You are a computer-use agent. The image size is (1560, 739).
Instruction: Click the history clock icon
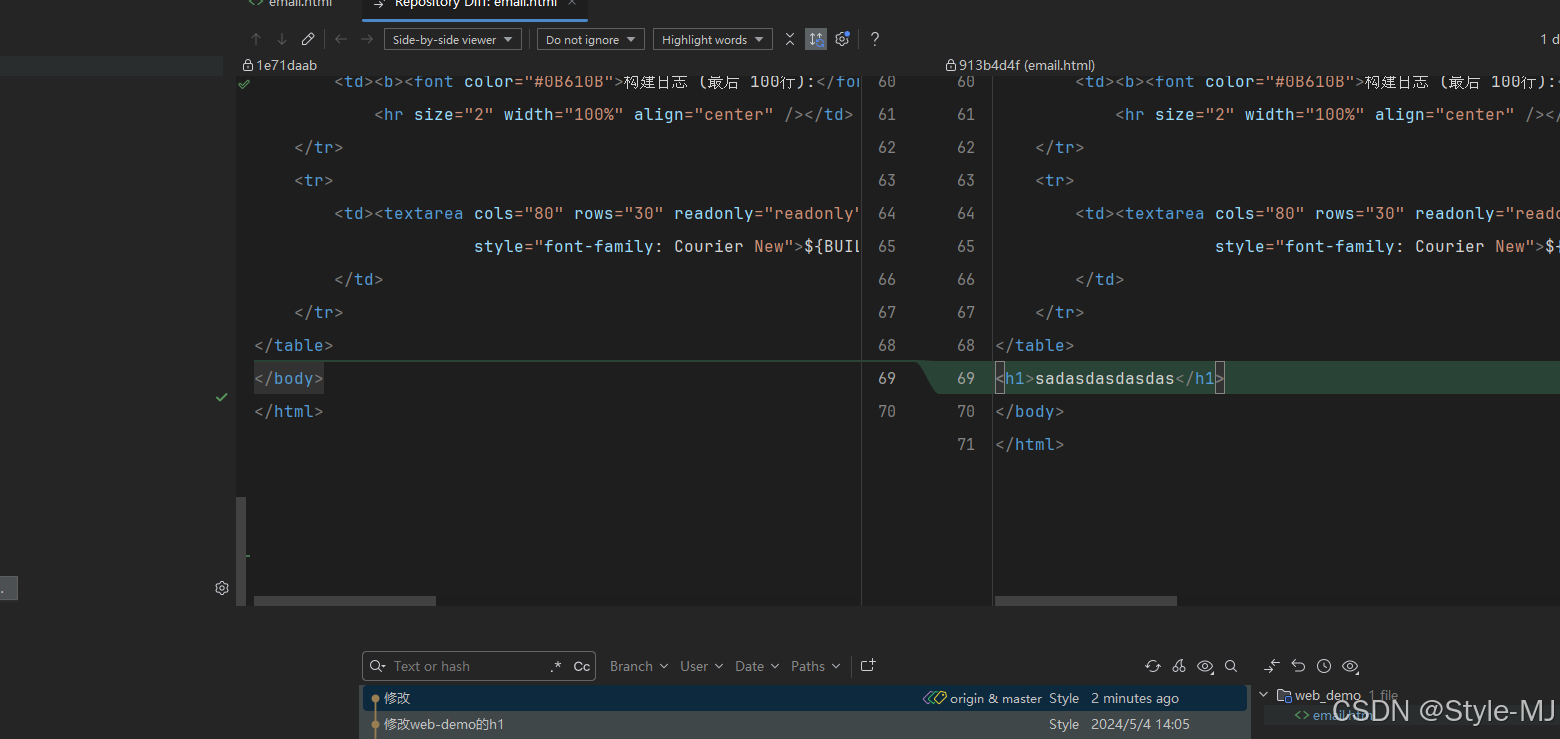pos(1324,666)
